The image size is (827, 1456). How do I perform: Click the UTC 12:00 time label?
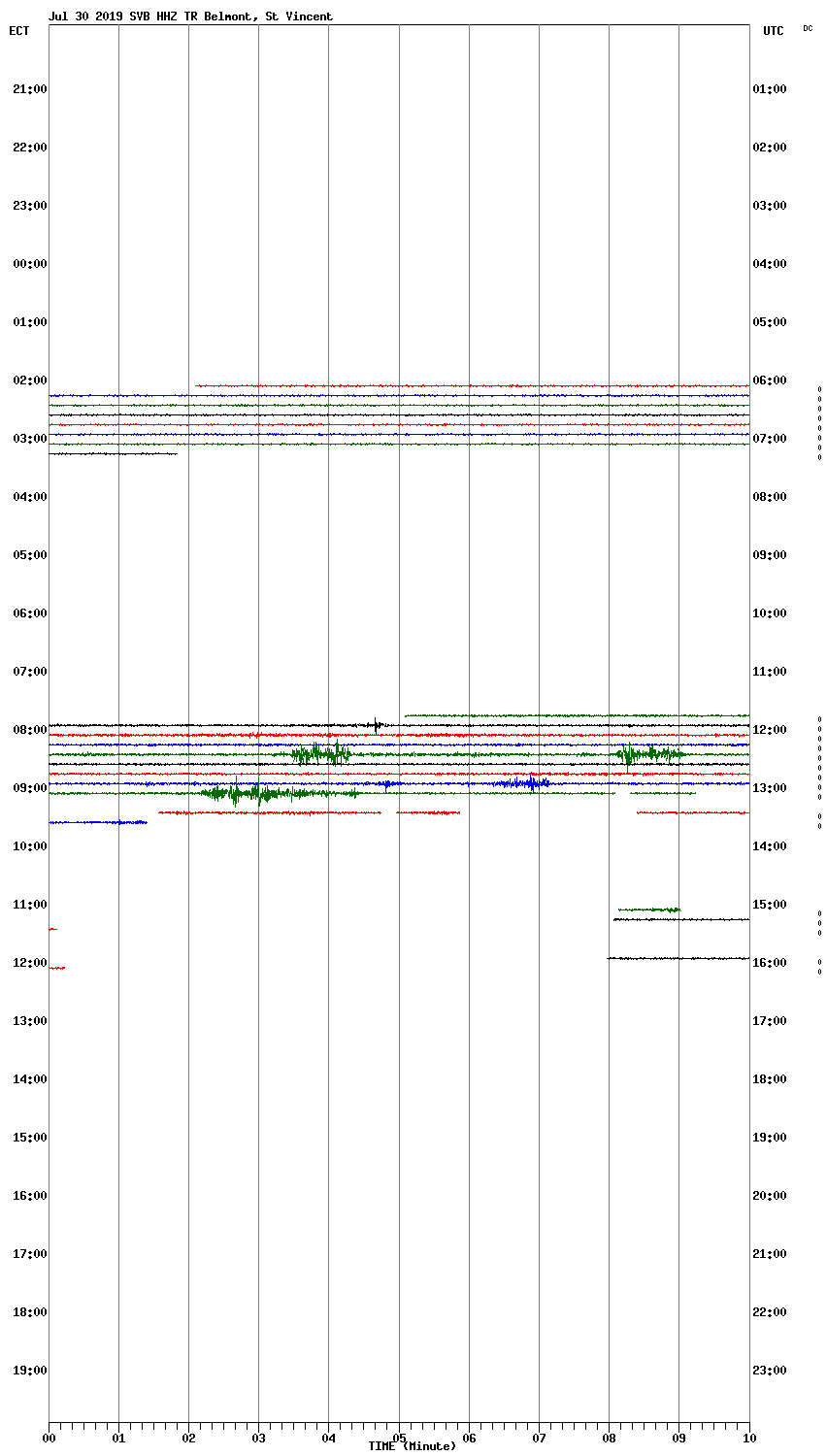click(770, 730)
